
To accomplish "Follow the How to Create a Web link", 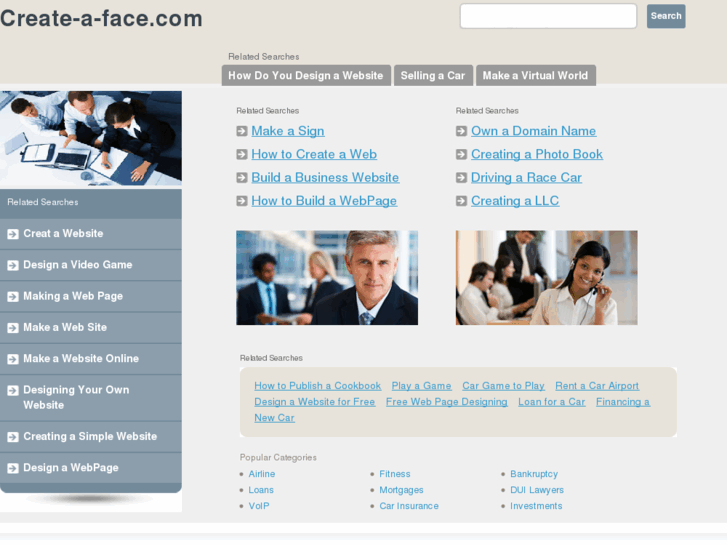I will coord(314,154).
